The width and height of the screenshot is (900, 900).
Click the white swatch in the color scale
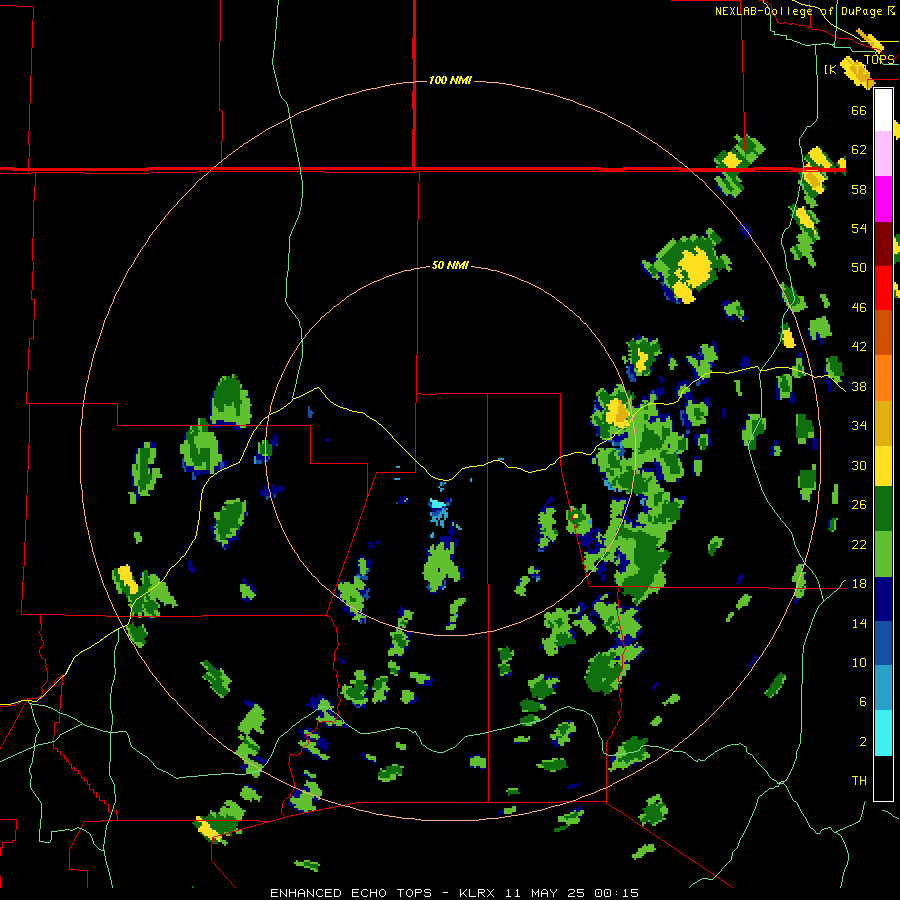tap(883, 110)
